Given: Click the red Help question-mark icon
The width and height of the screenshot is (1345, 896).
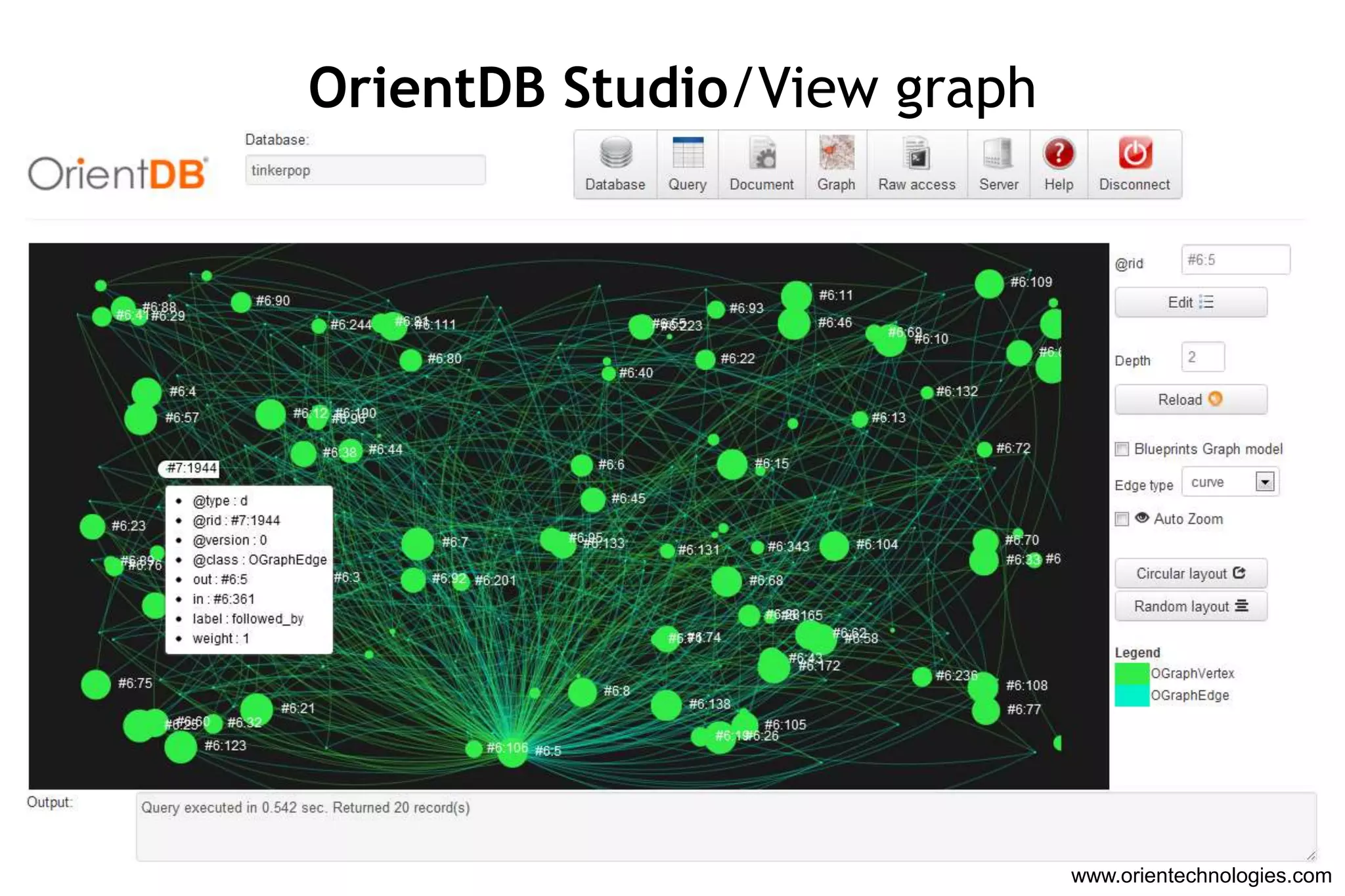Looking at the screenshot, I should (1059, 154).
